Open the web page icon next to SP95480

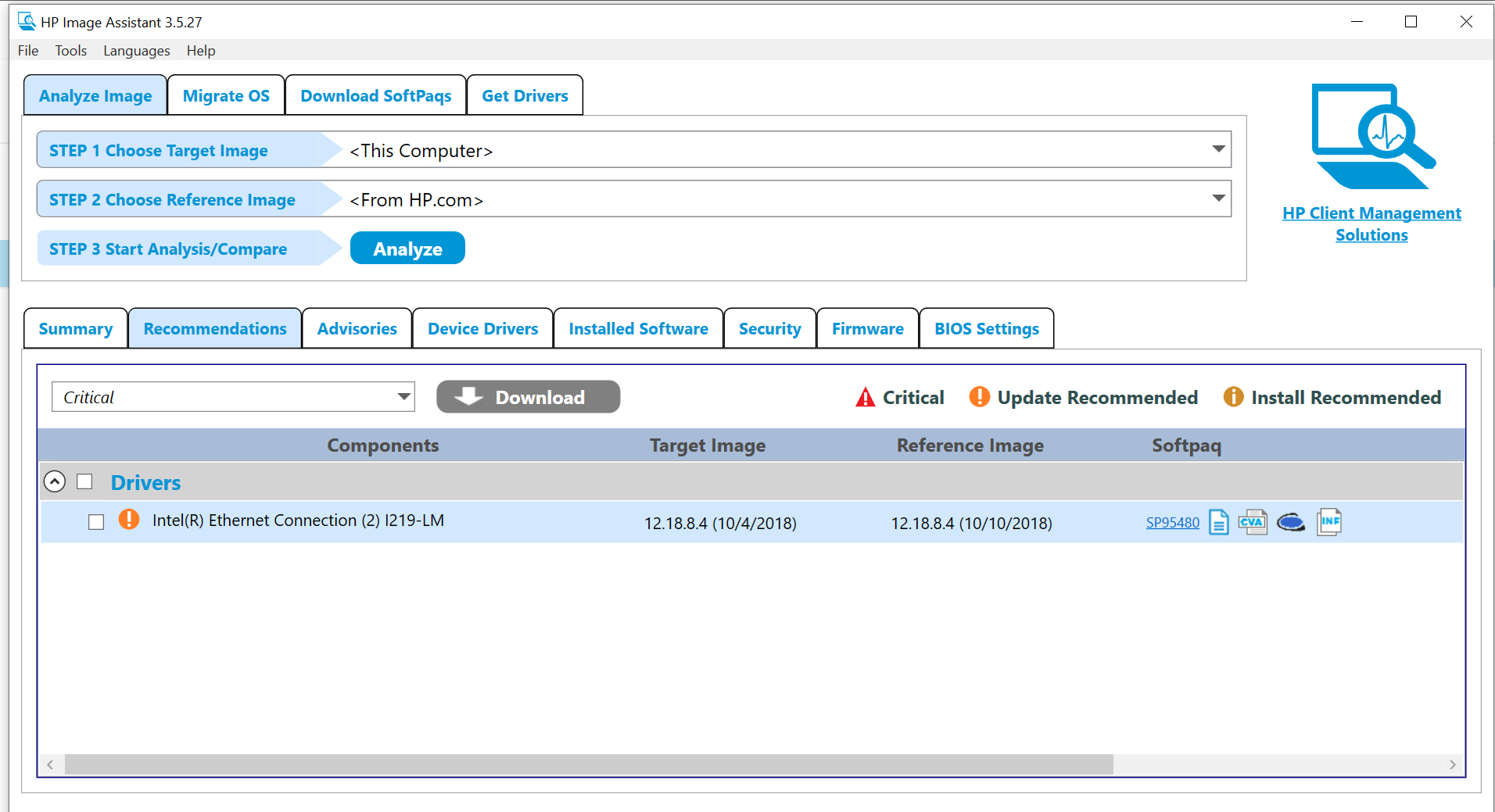point(1290,522)
